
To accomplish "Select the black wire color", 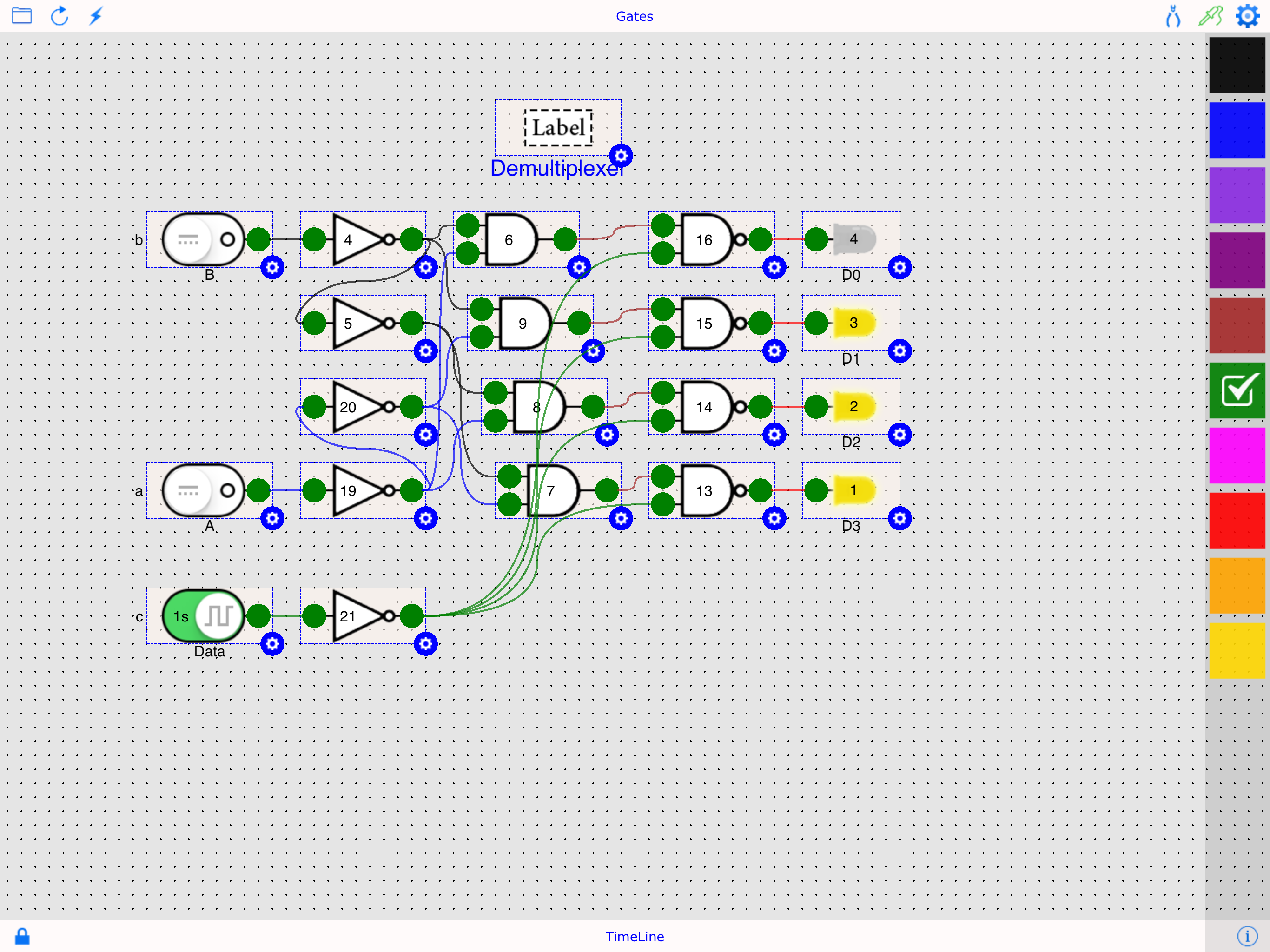I will pos(1237,65).
